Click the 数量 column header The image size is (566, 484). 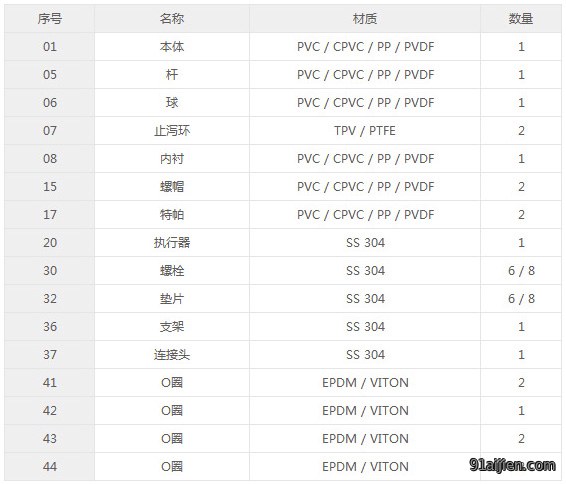point(521,19)
